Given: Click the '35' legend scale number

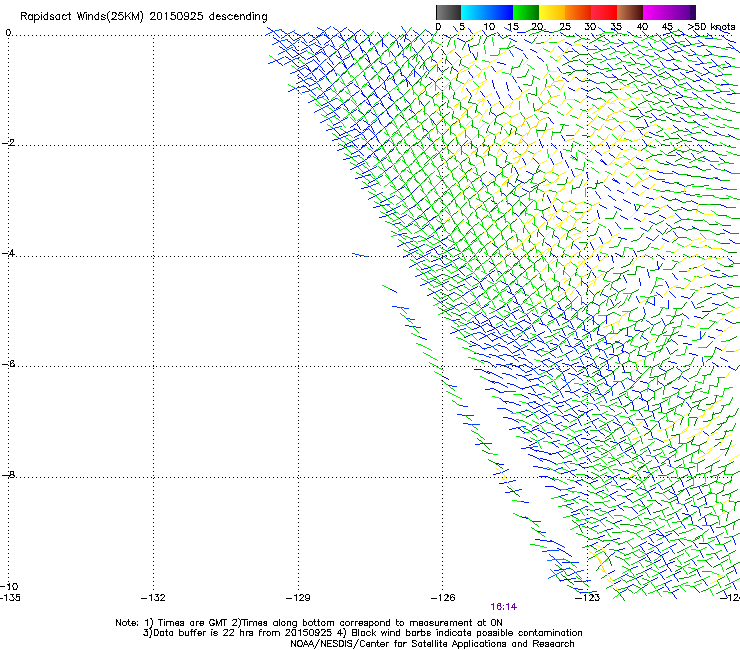Looking at the screenshot, I should (x=616, y=27).
